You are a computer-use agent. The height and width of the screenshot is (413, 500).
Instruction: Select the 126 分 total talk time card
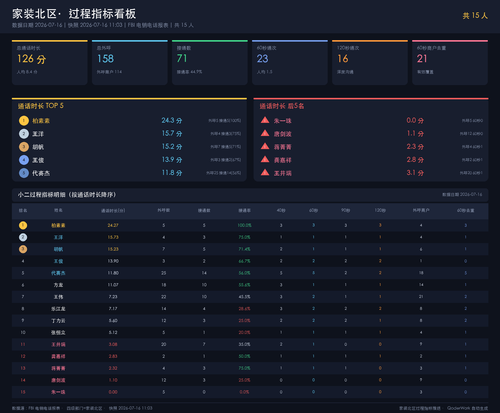point(50,62)
